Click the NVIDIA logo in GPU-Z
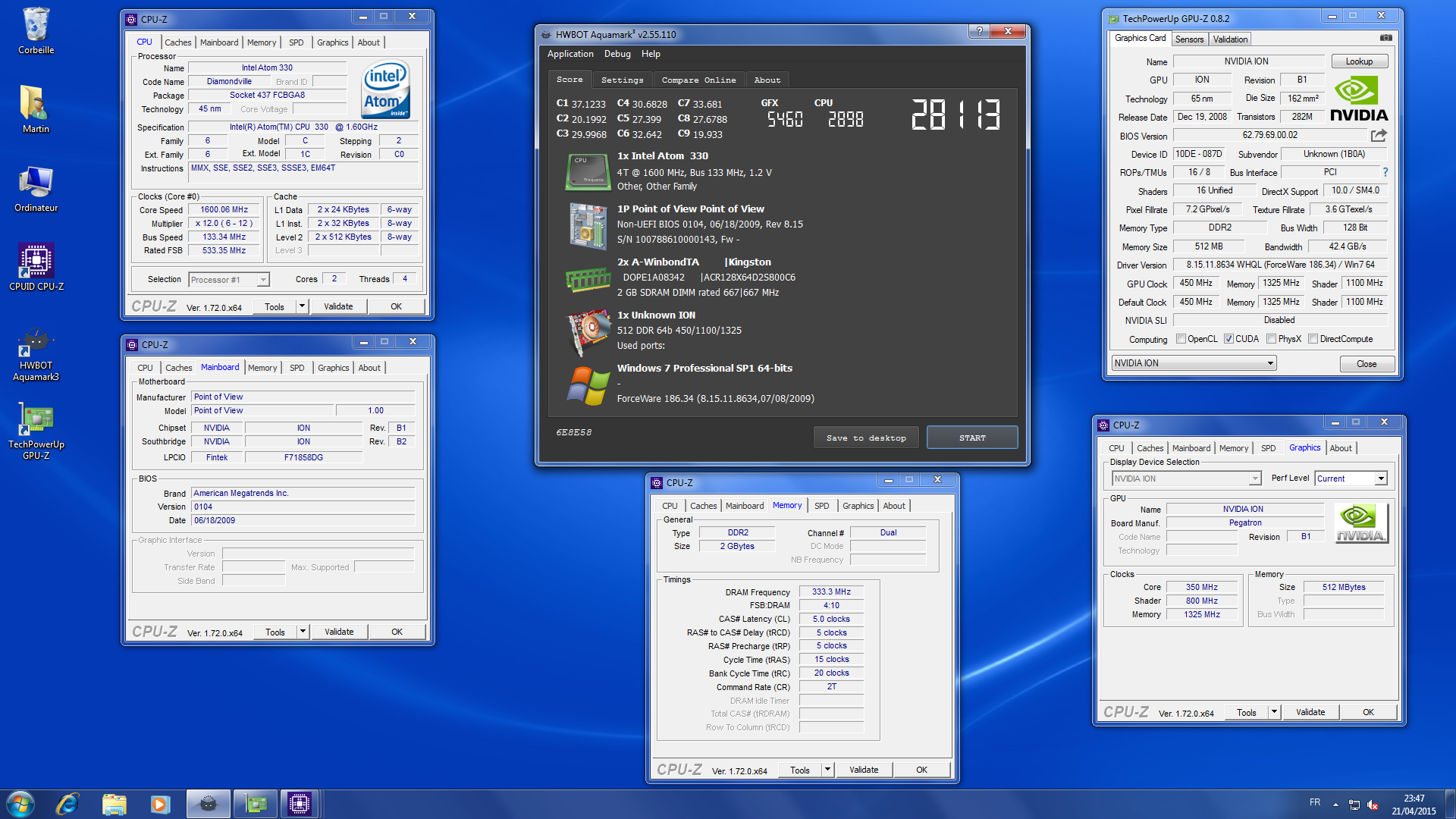 [x=1358, y=99]
